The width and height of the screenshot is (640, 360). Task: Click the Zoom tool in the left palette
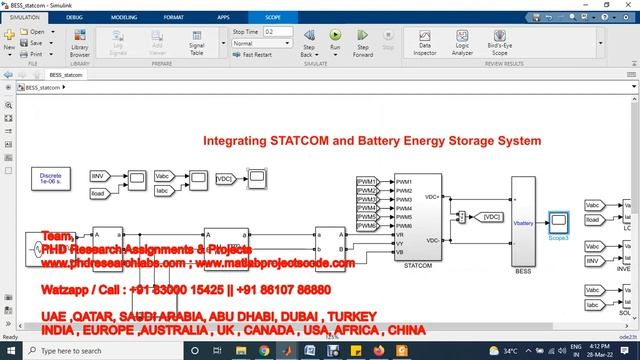8,105
